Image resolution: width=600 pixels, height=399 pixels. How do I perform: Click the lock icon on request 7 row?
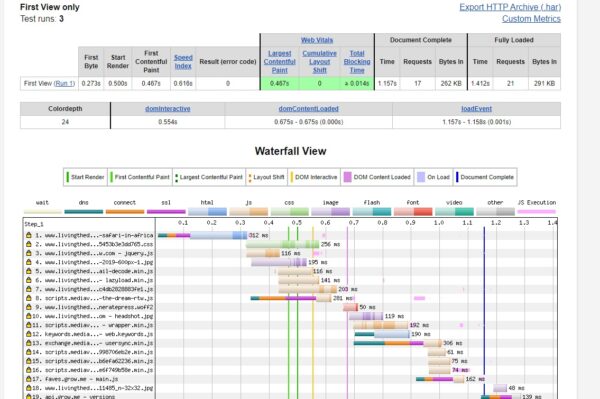29,289
